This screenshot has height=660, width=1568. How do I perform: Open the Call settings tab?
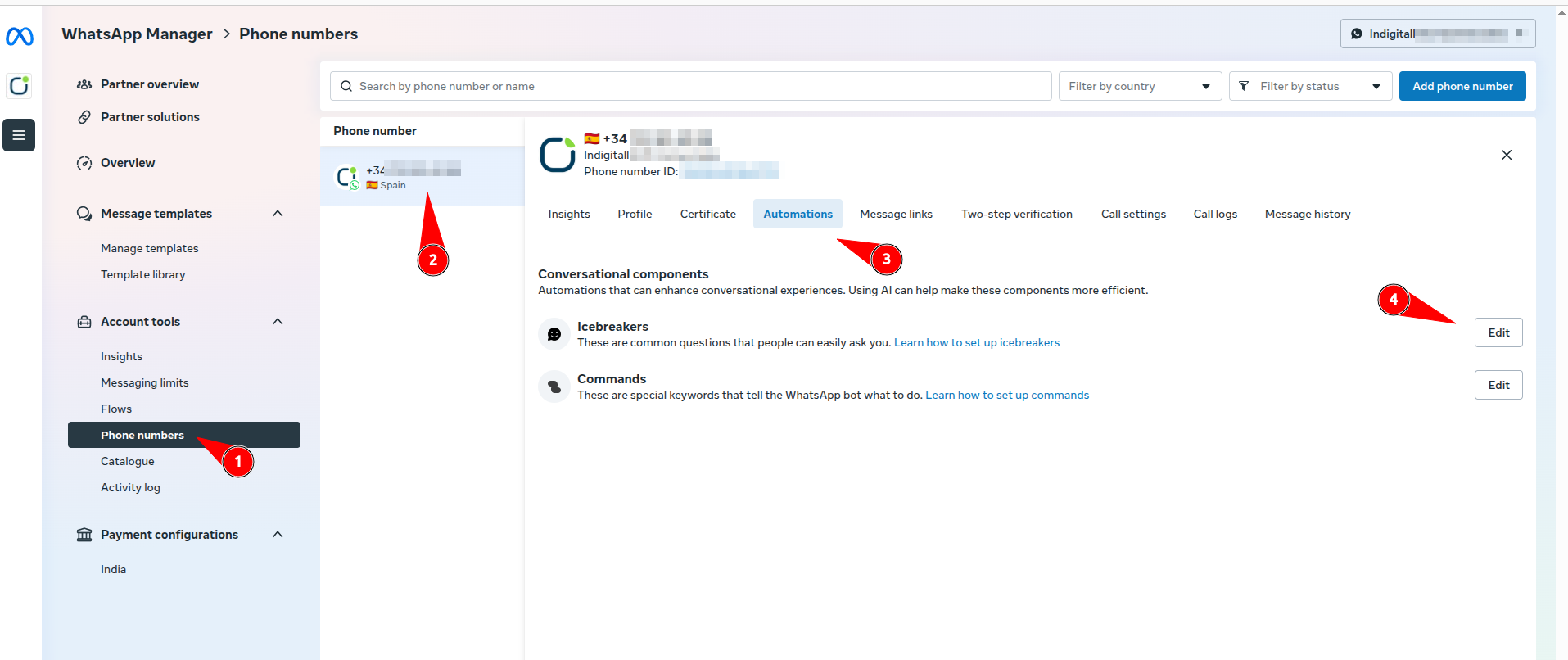[x=1133, y=214]
